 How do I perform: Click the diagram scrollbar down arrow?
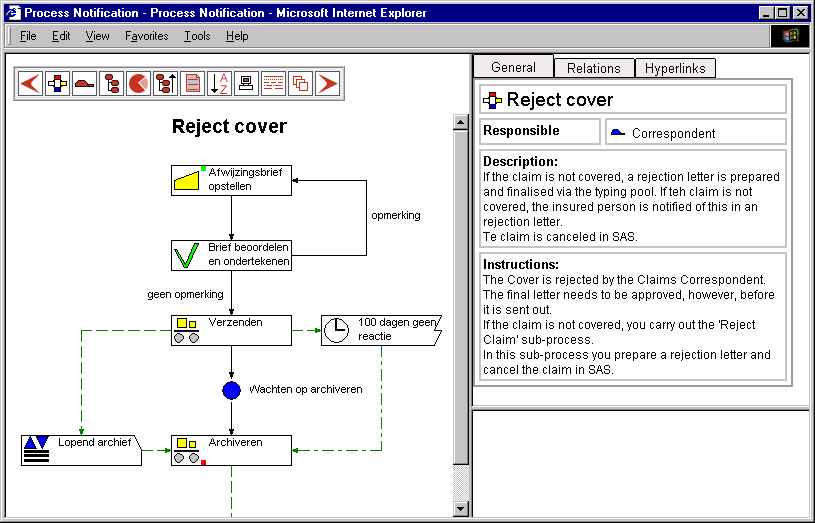click(461, 508)
